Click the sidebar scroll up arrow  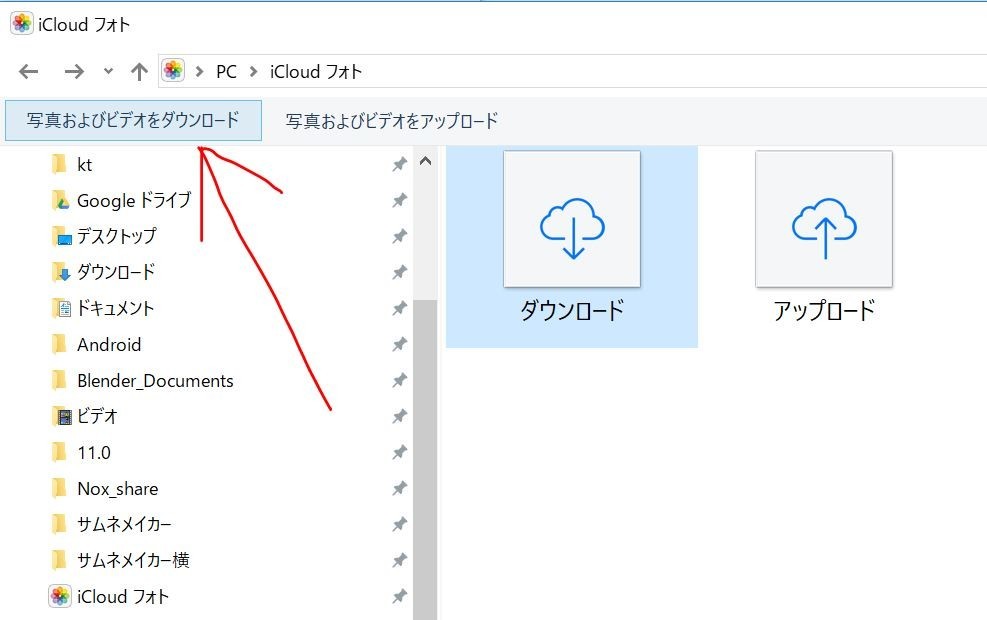tap(426, 161)
